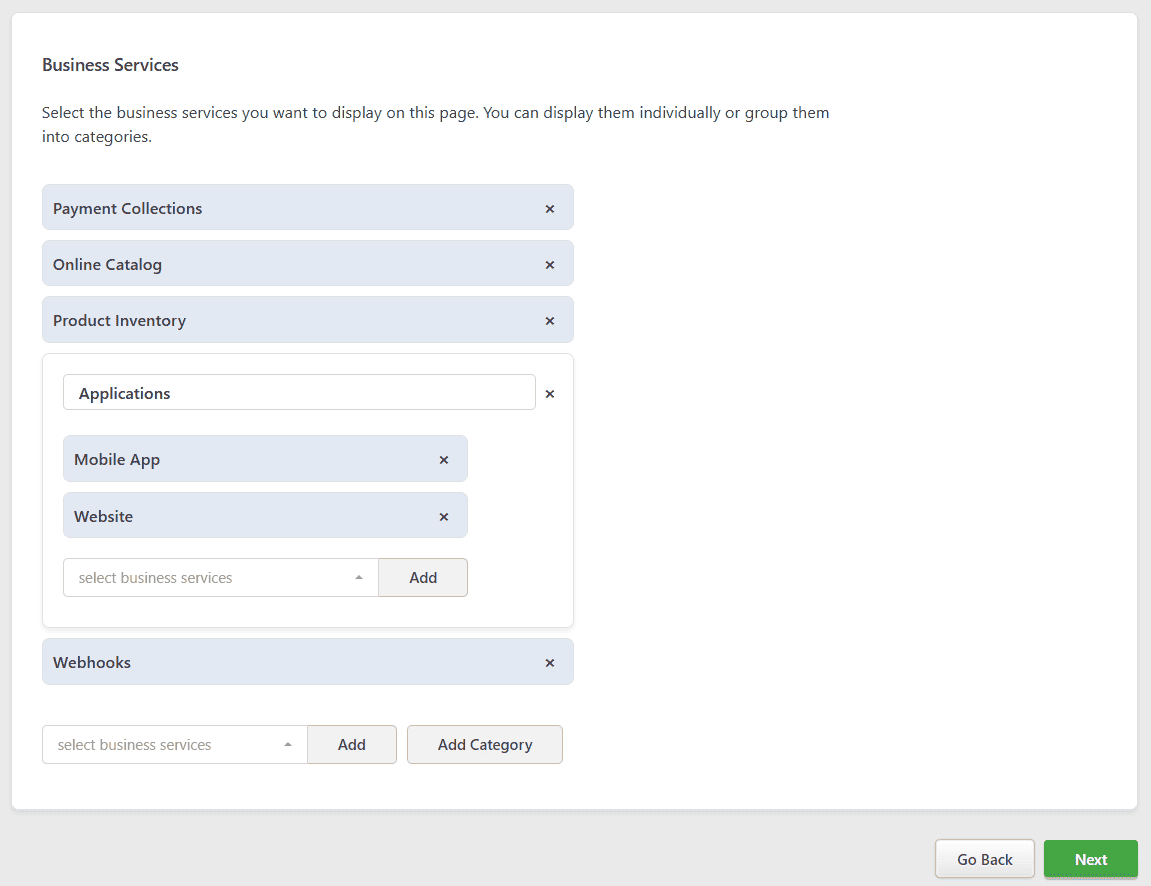Remove Mobile App from Applications
This screenshot has height=886, width=1151.
444,460
